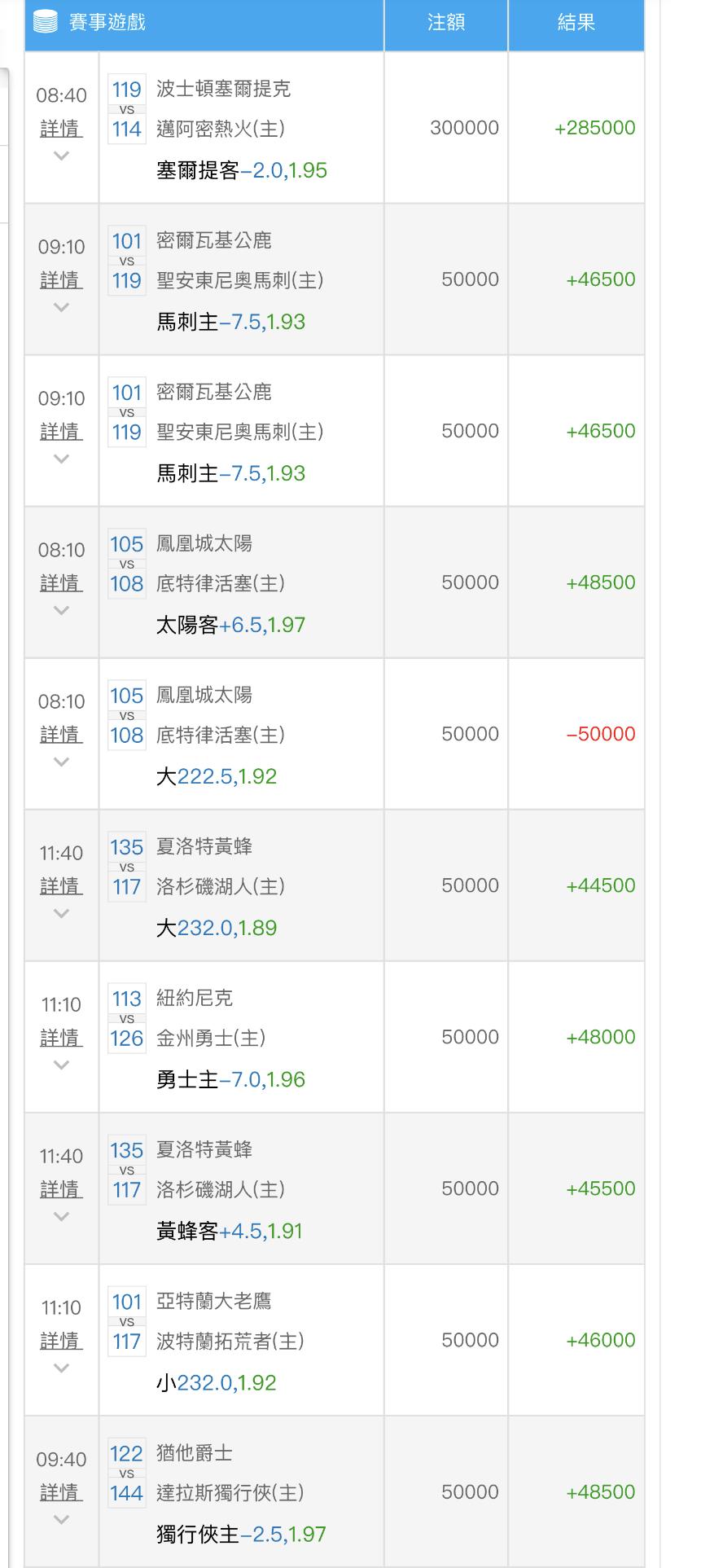Open 詳情 for the first 09:10 Bucks–Spurs bet
Screen dimensions: 701x1568
click(x=61, y=280)
